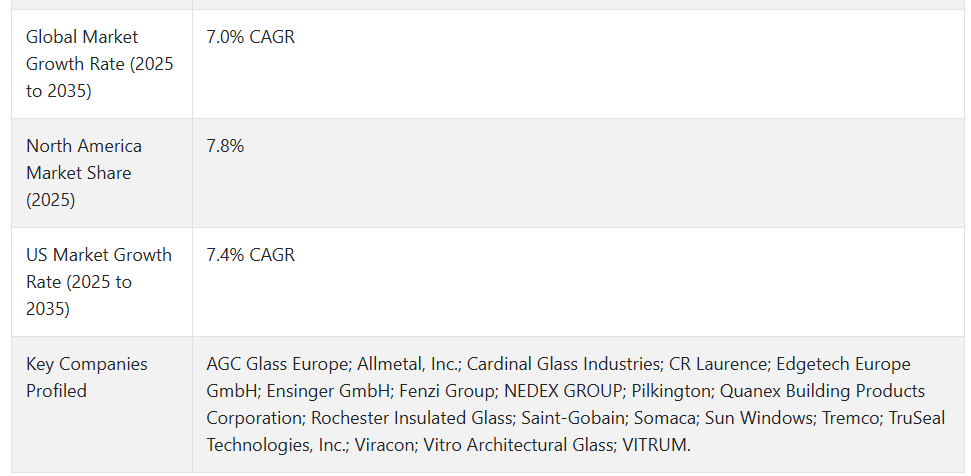
Task: Click Viracon company name
Action: (x=385, y=446)
